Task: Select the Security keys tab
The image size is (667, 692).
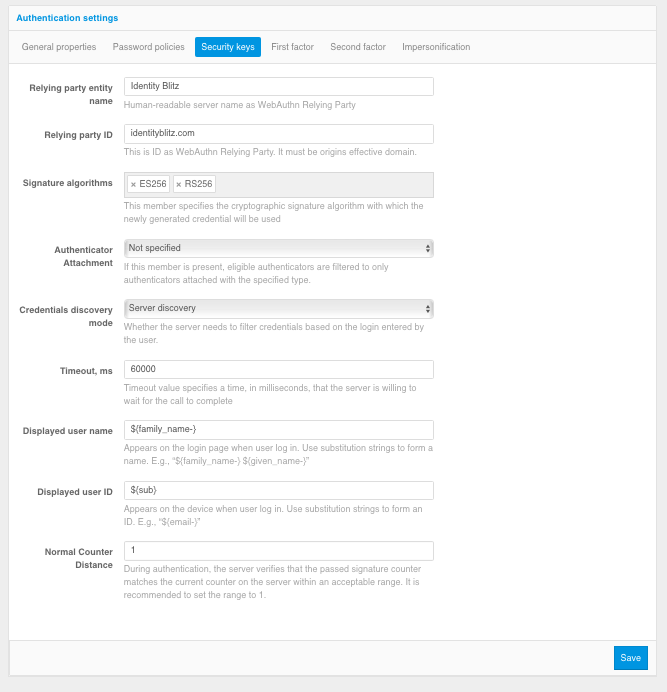Action: click(228, 47)
